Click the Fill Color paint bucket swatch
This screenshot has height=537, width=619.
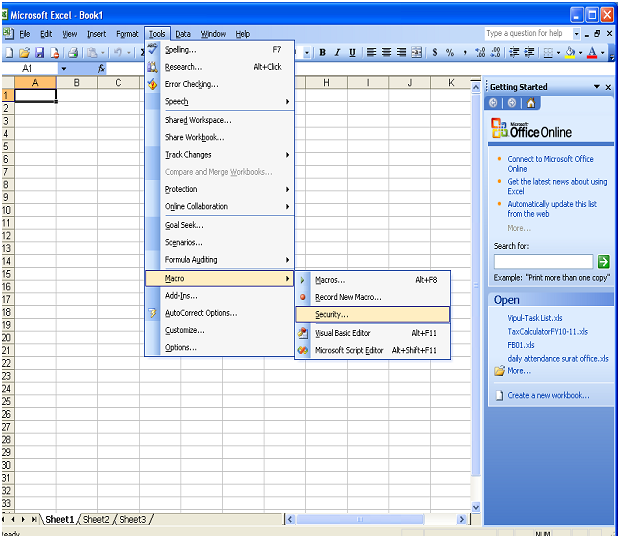point(571,53)
